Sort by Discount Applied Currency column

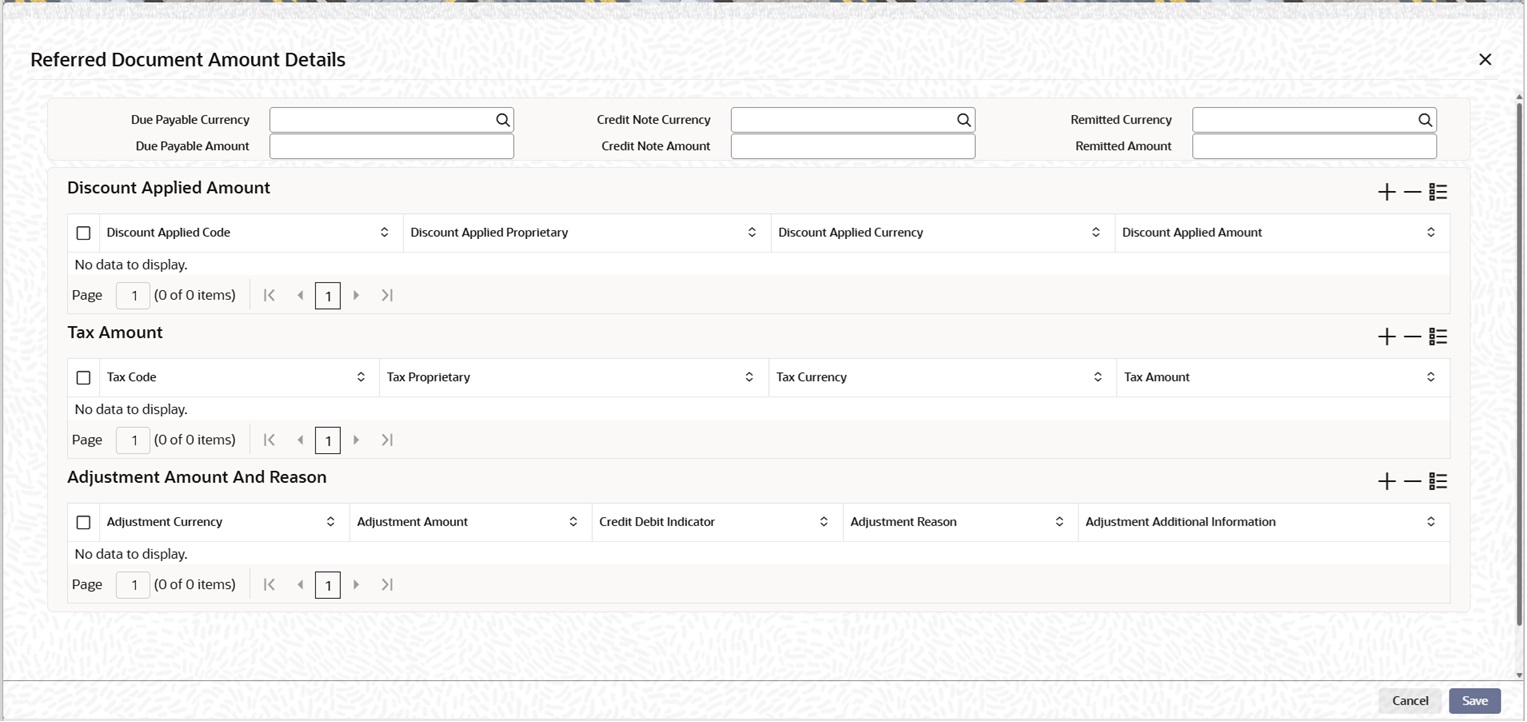(x=1096, y=233)
